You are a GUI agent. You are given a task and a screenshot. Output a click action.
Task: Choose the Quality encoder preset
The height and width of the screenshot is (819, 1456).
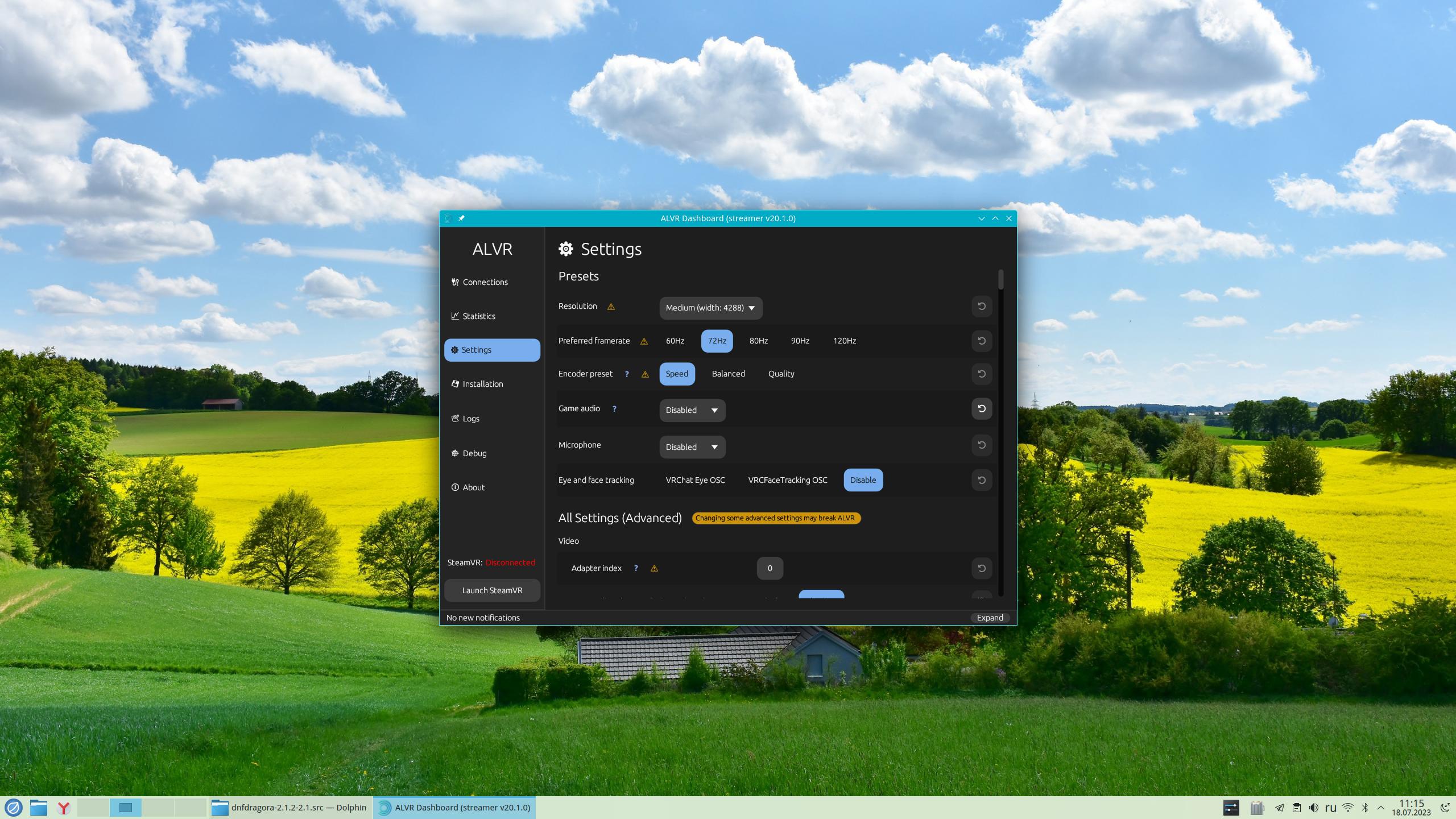coord(781,374)
